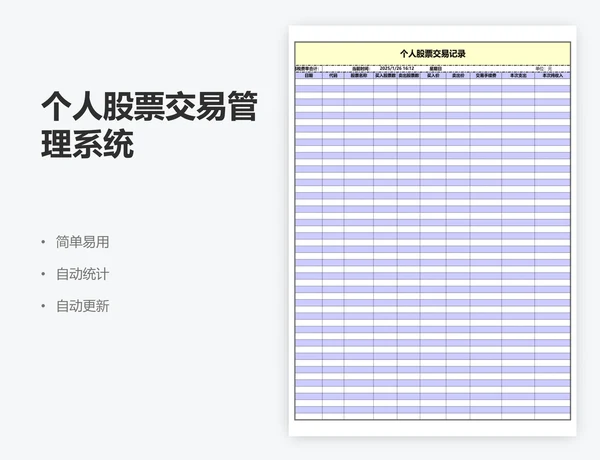
Task: Click the 股票名称 column header
Action: (x=359, y=76)
